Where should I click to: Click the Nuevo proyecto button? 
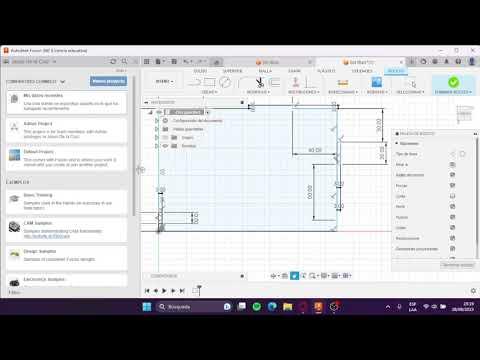(x=108, y=81)
